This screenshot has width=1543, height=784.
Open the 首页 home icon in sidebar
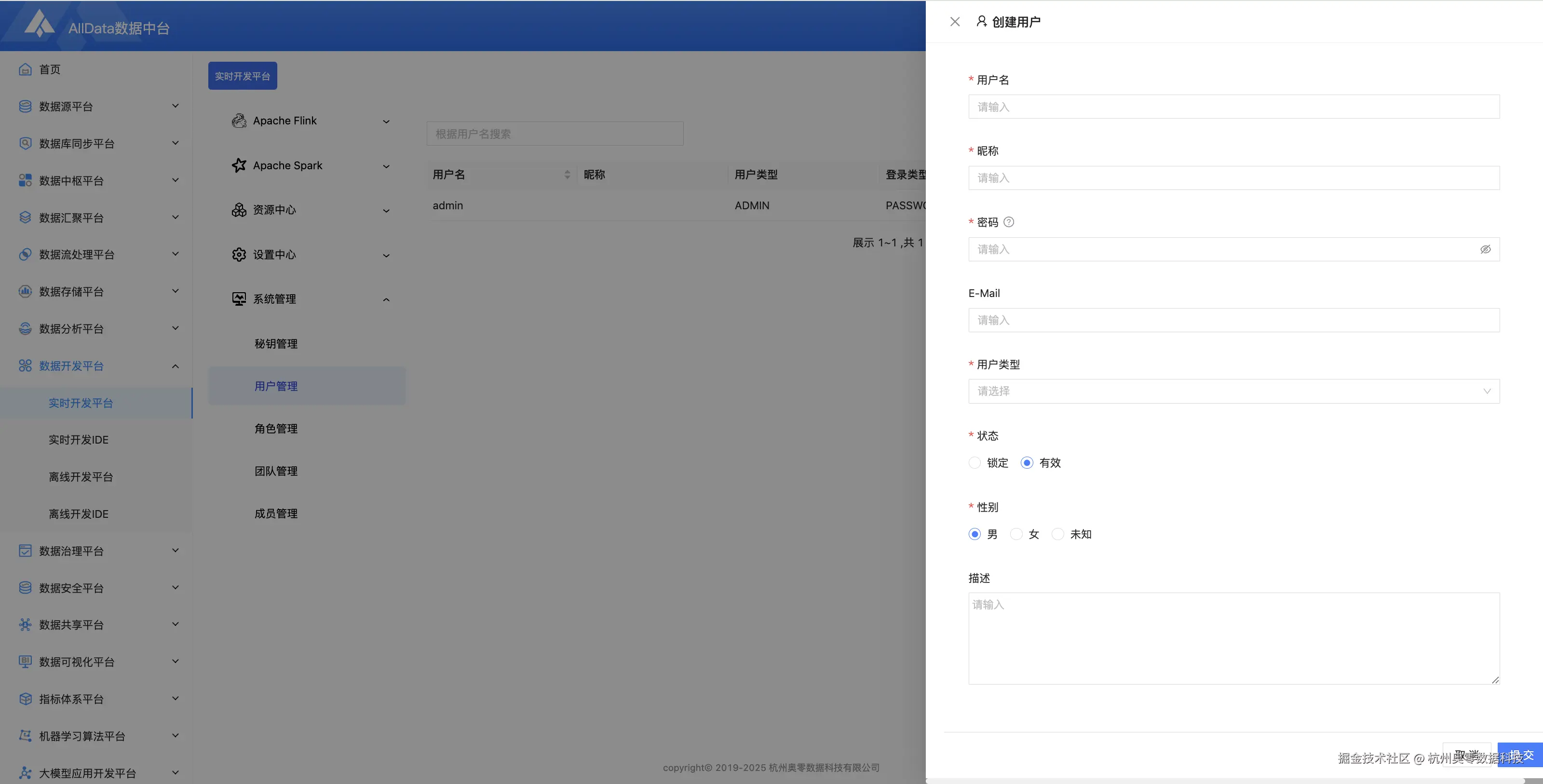click(25, 69)
